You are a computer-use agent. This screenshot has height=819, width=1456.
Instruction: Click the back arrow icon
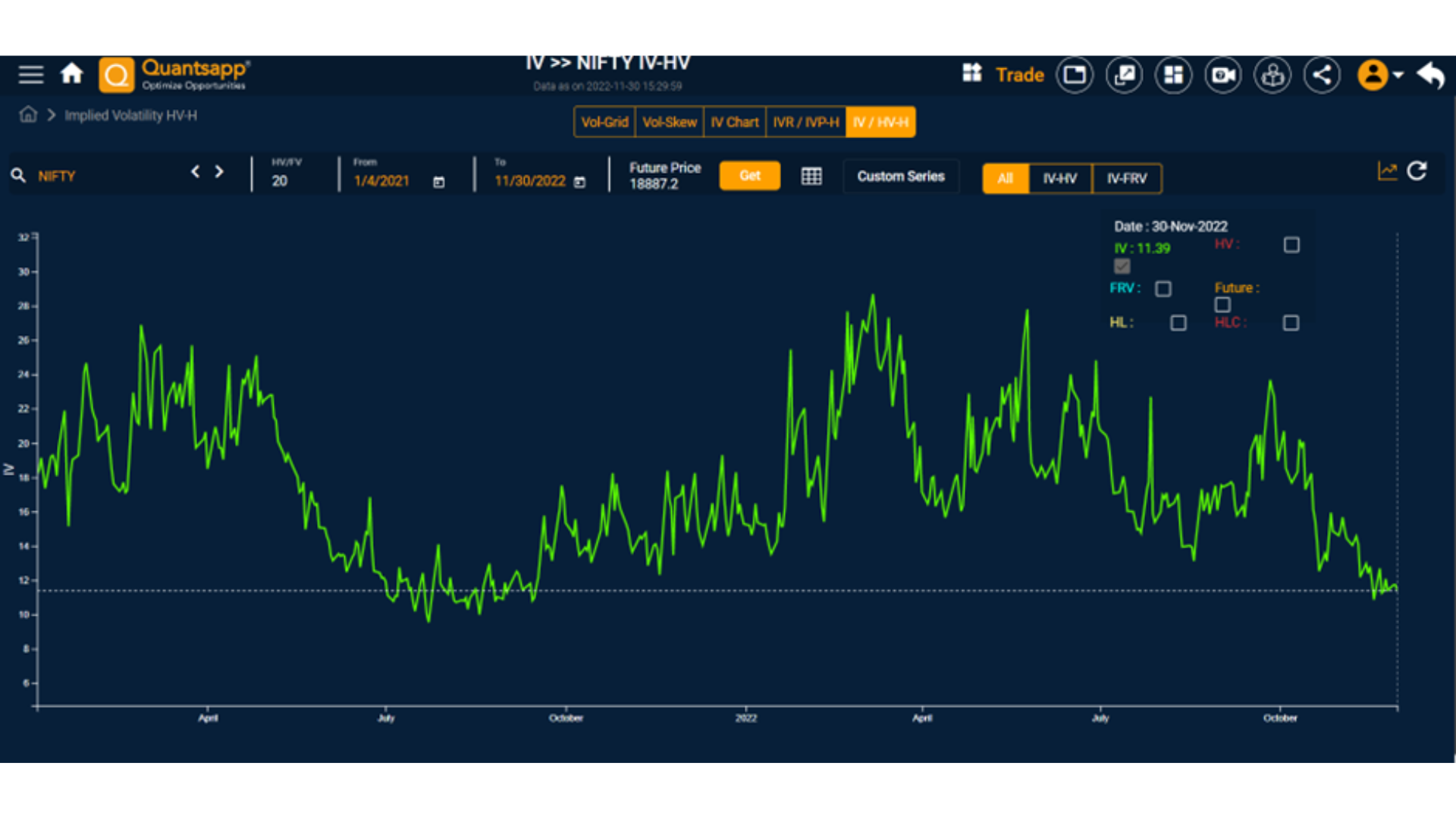point(1430,75)
